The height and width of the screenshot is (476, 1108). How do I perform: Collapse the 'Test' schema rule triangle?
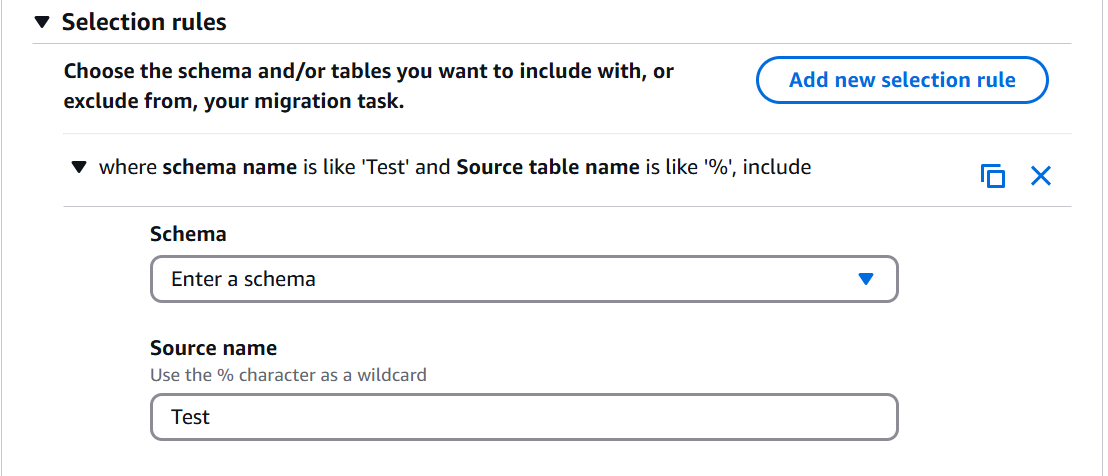click(x=79, y=167)
